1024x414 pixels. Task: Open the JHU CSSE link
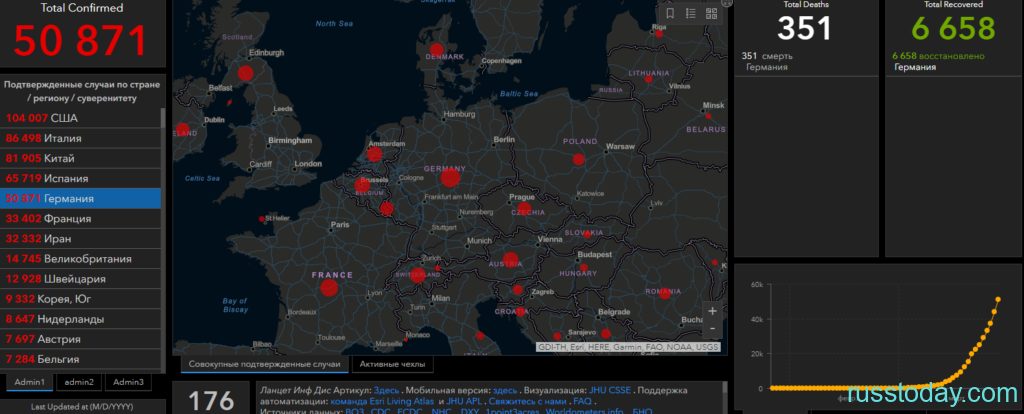click(x=610, y=390)
